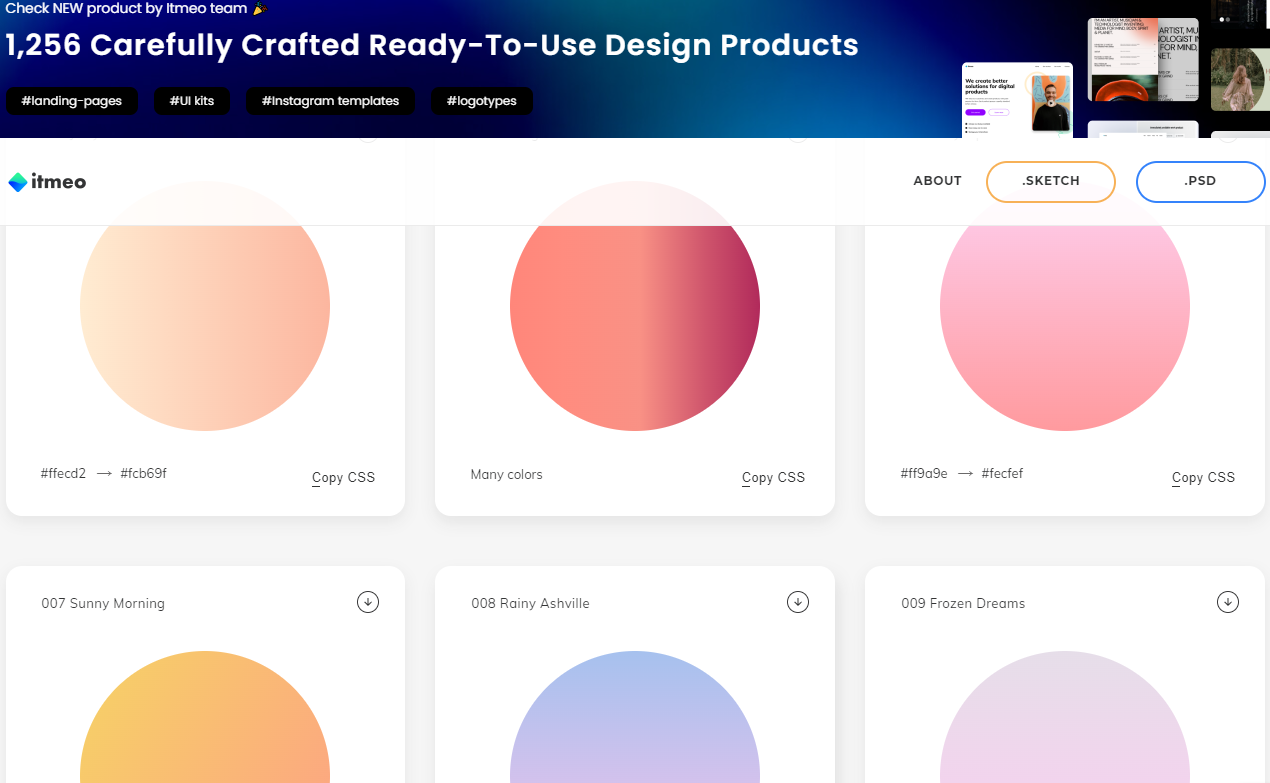Image resolution: width=1270 pixels, height=783 pixels.
Task: Open the banner preview with red-orange artwork
Action: 1143,59
